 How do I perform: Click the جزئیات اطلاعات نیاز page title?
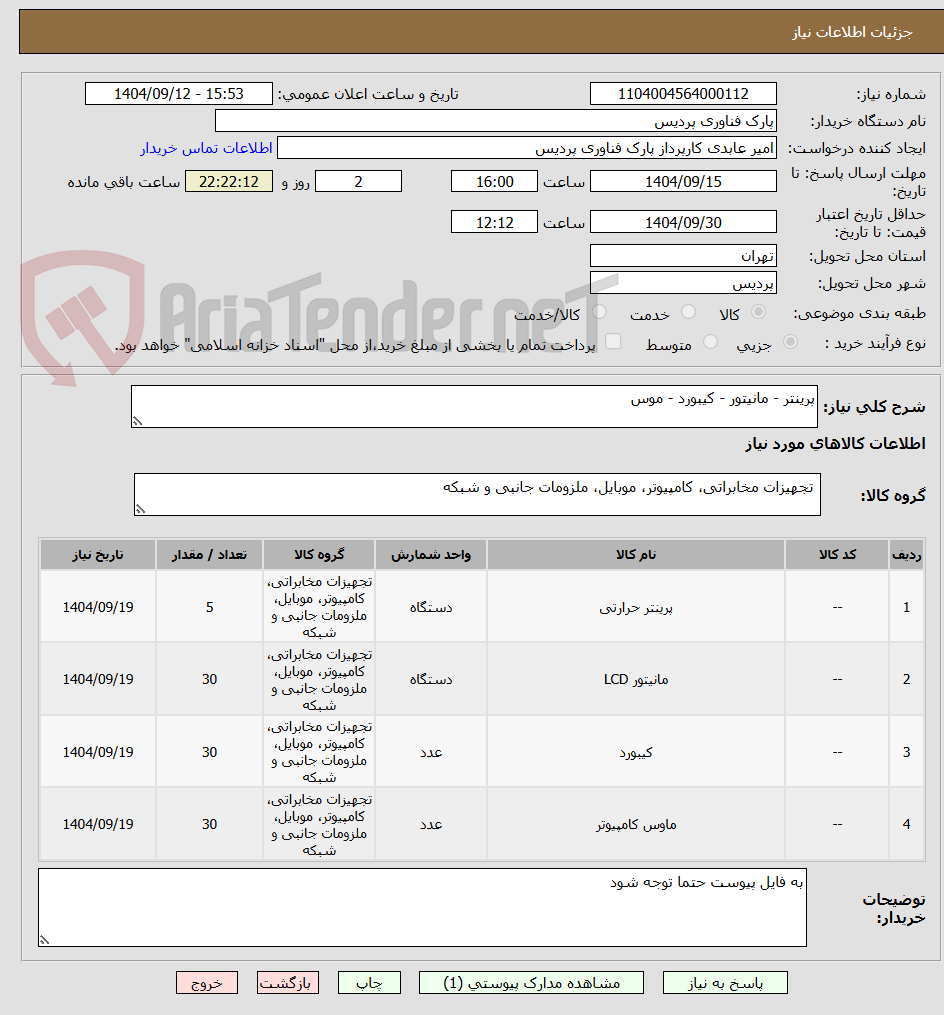tap(852, 32)
